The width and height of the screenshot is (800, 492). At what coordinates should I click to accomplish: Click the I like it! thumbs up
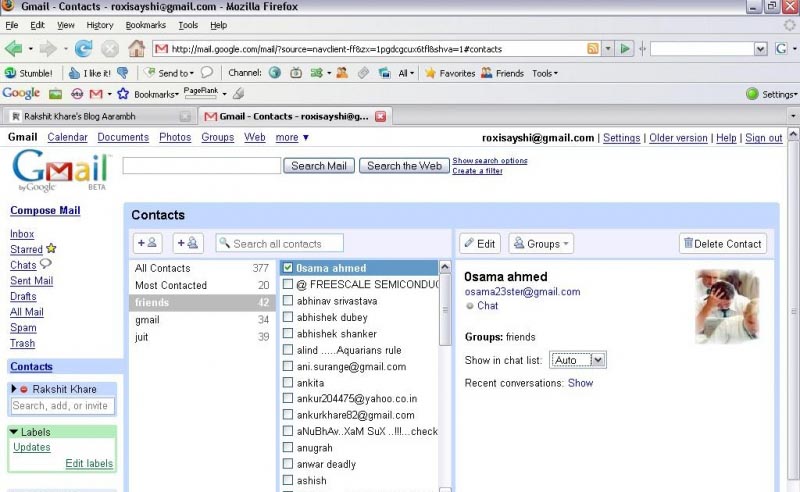tap(90, 73)
